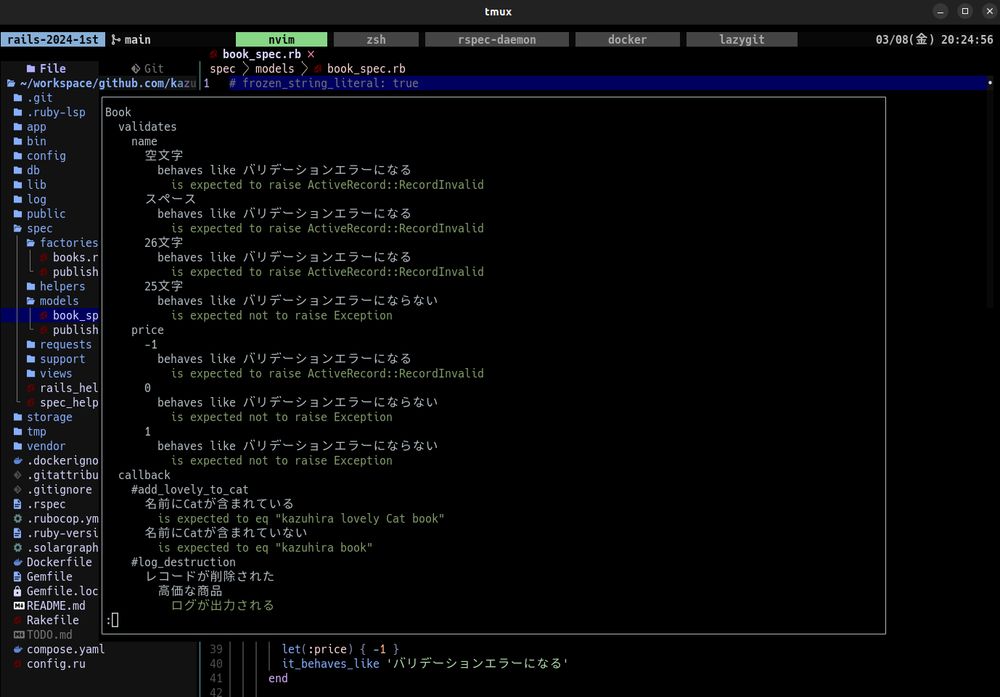
Task: Click the tmp folder icon
Action: coord(18,432)
